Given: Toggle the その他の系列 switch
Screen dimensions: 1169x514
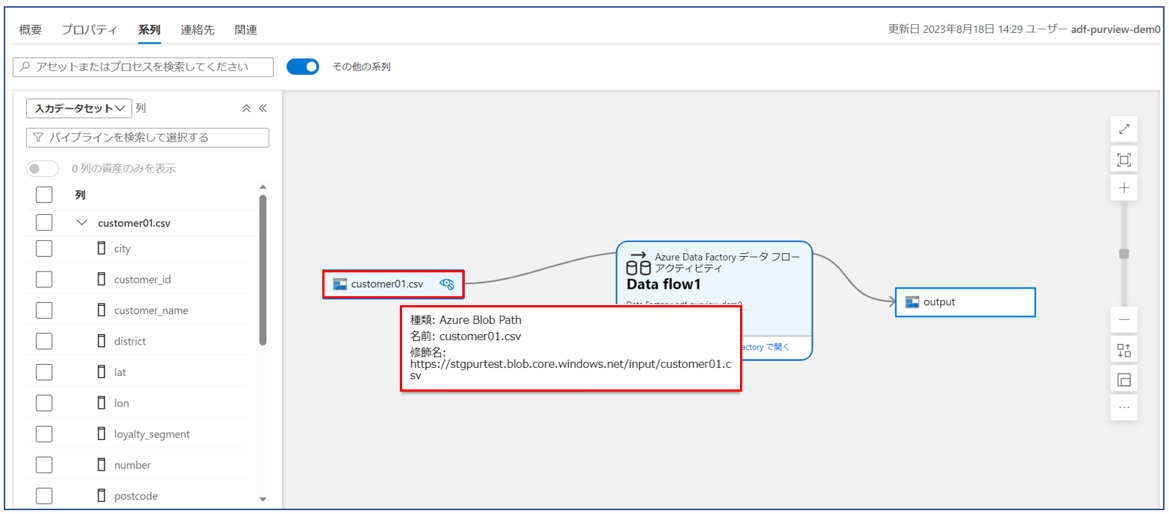Looking at the screenshot, I should pos(303,66).
